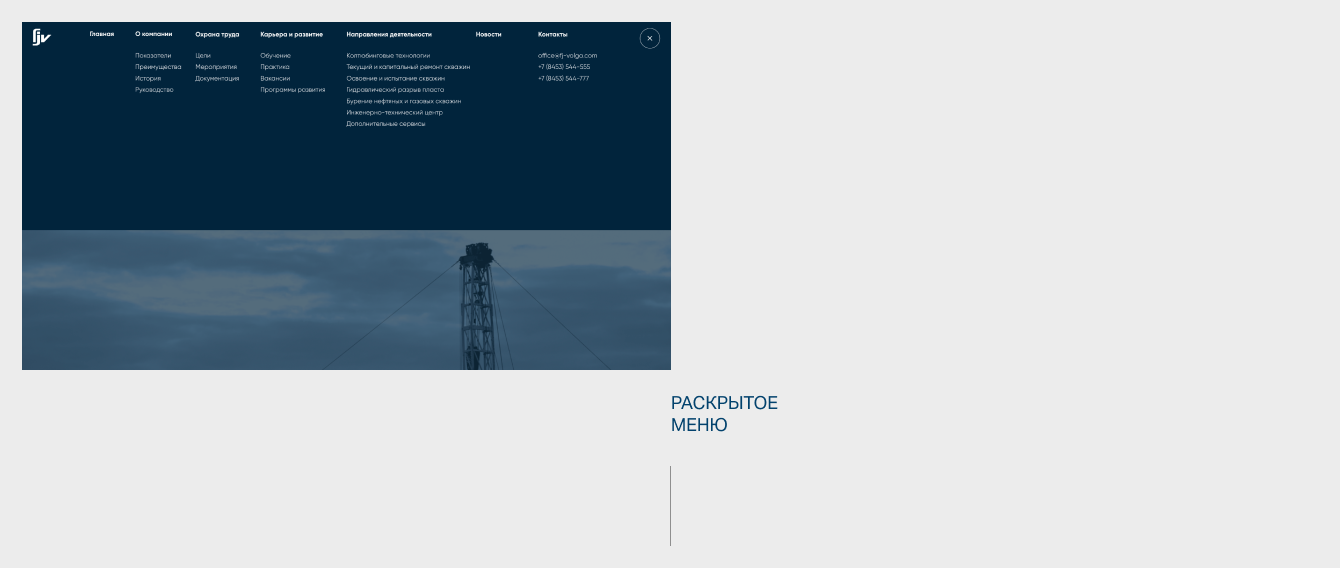Open the Руководство link
This screenshot has width=1340, height=568.
[x=154, y=90]
